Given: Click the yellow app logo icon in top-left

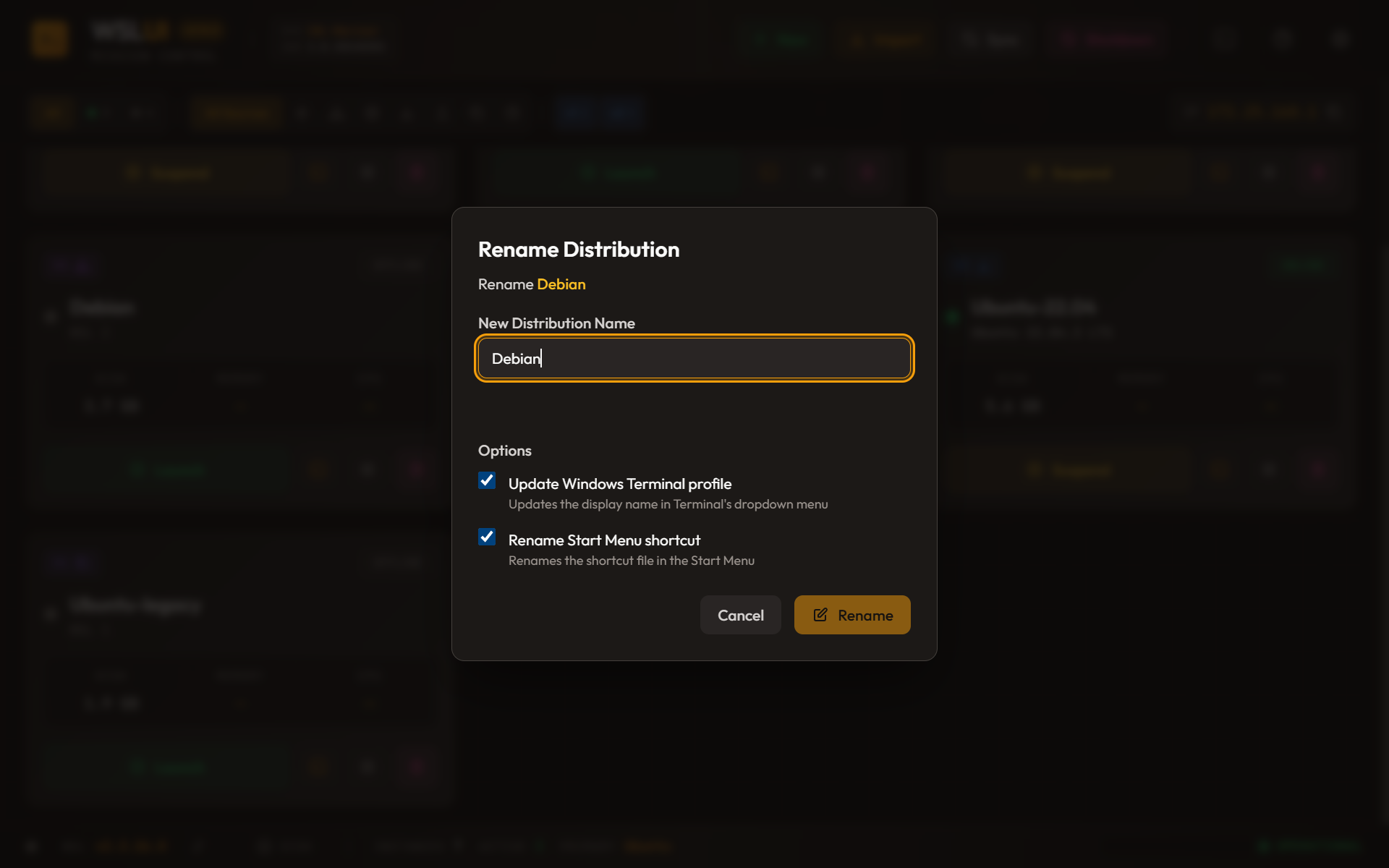Looking at the screenshot, I should point(48,38).
